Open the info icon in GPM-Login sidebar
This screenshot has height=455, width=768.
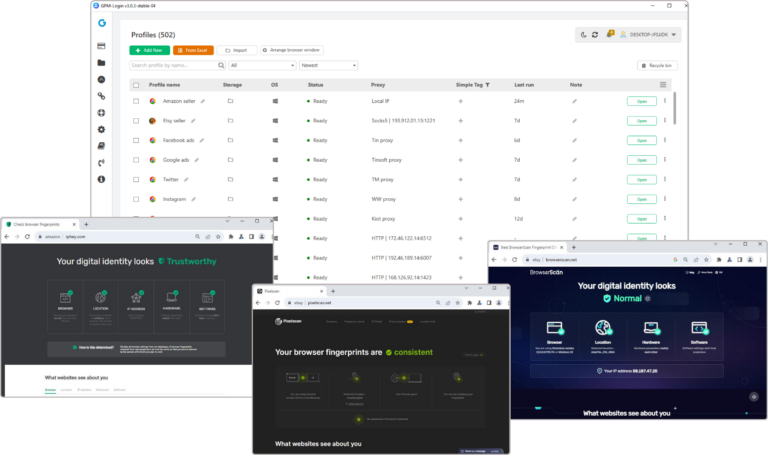point(101,179)
